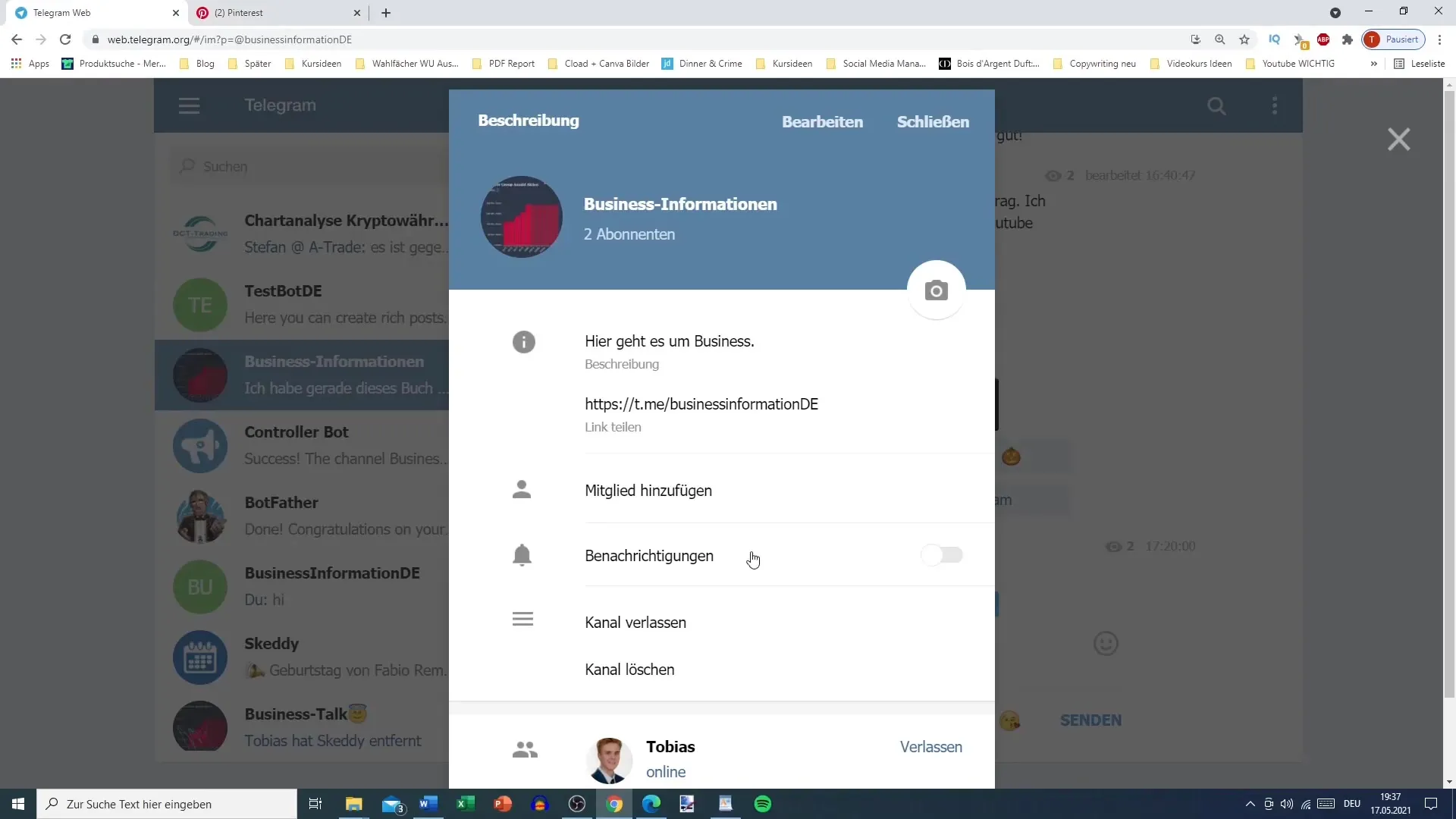Show hidden system tray icons
The image size is (1456, 819).
(1250, 804)
